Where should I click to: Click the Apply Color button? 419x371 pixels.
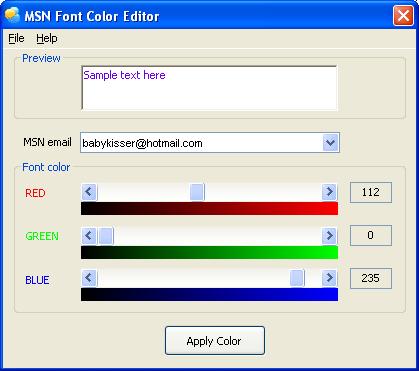click(215, 341)
